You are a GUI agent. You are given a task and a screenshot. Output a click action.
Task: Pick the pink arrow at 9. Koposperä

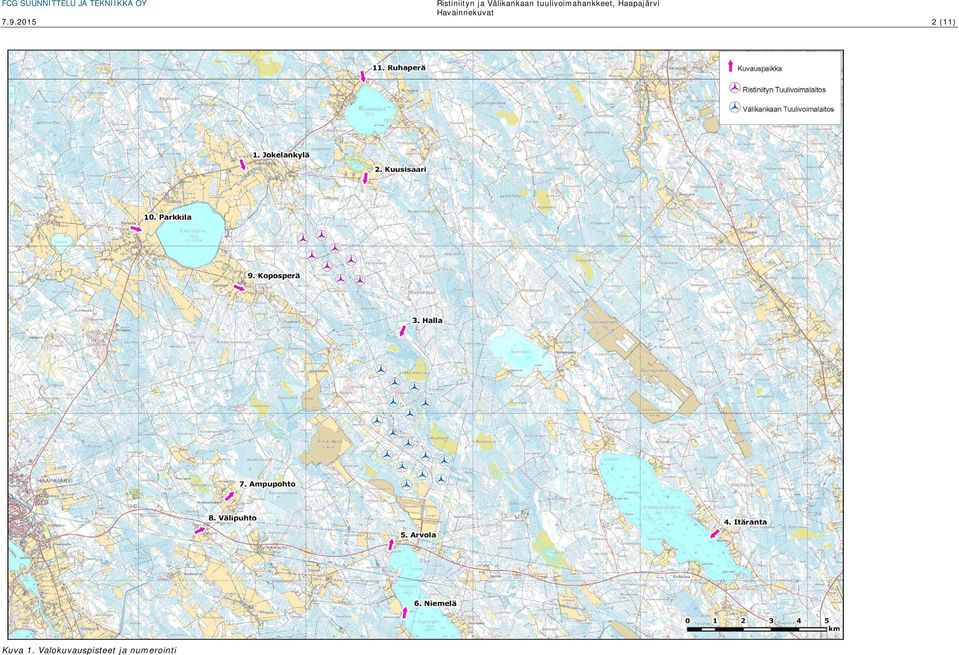pos(239,287)
